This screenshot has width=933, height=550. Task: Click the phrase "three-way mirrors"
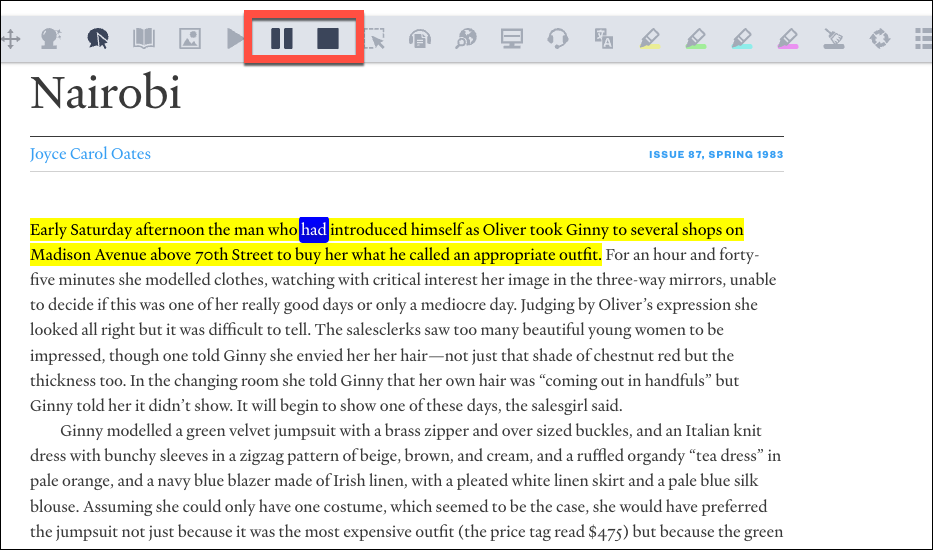pyautogui.click(x=661, y=280)
